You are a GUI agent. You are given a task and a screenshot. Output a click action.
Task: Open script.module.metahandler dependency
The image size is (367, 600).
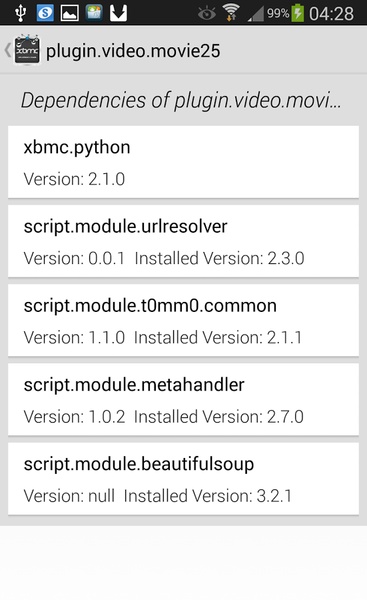point(183,399)
